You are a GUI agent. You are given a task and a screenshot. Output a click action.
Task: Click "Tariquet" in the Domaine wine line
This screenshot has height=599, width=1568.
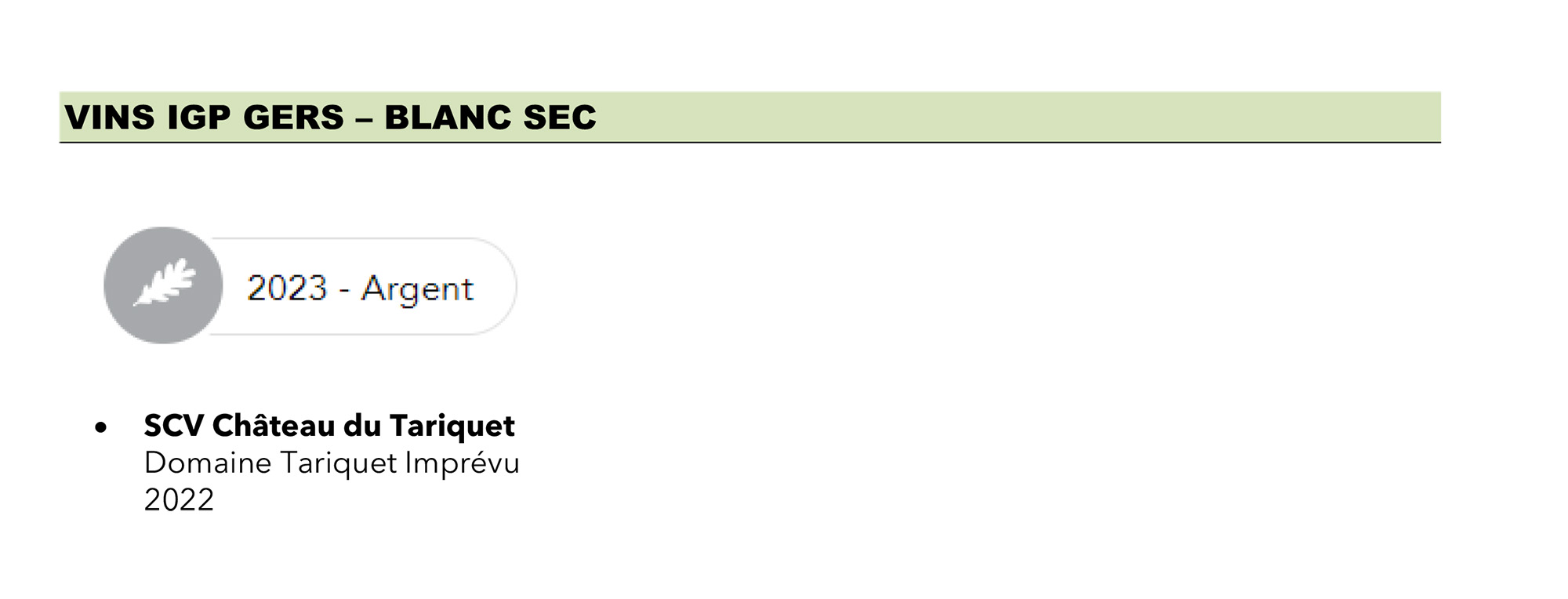[x=339, y=463]
